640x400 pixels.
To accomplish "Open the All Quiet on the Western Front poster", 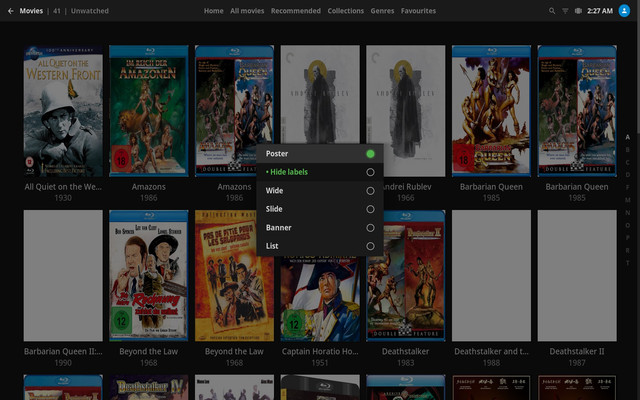I will coord(63,111).
